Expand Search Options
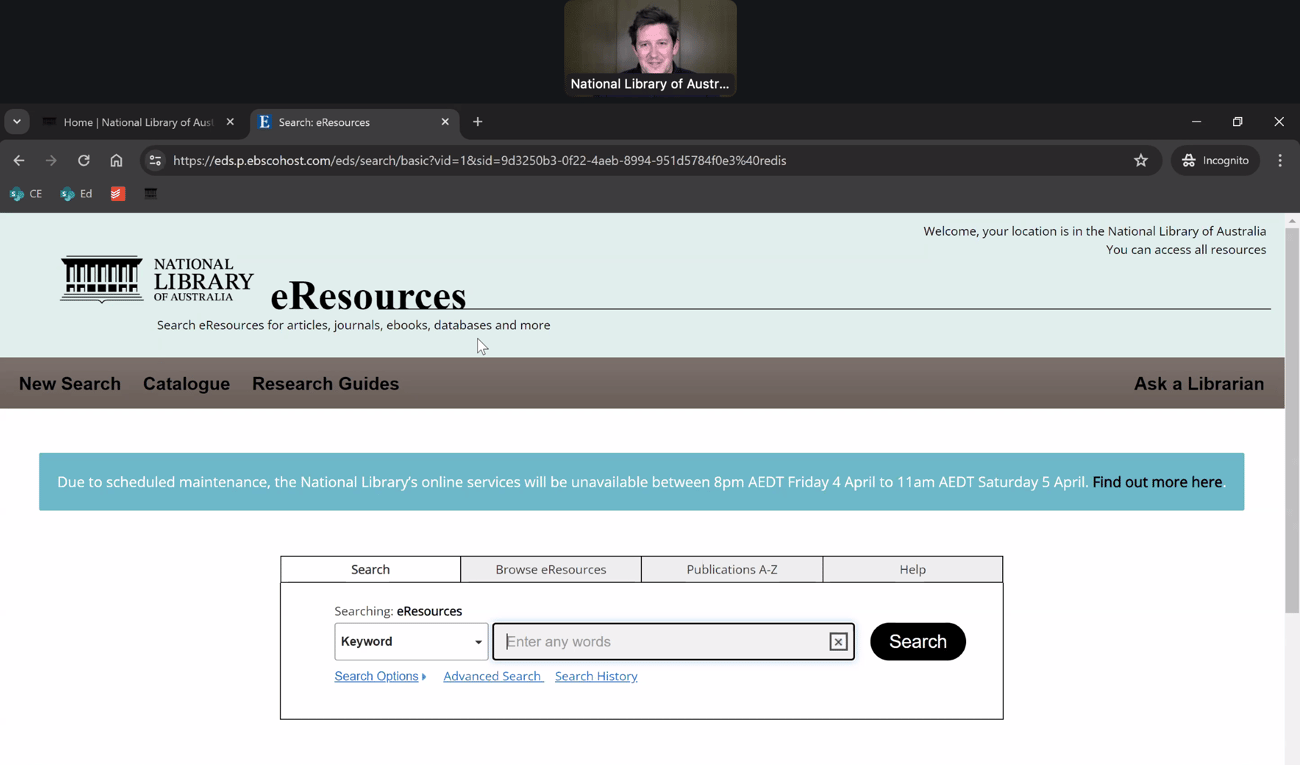1300x765 pixels. pos(380,676)
